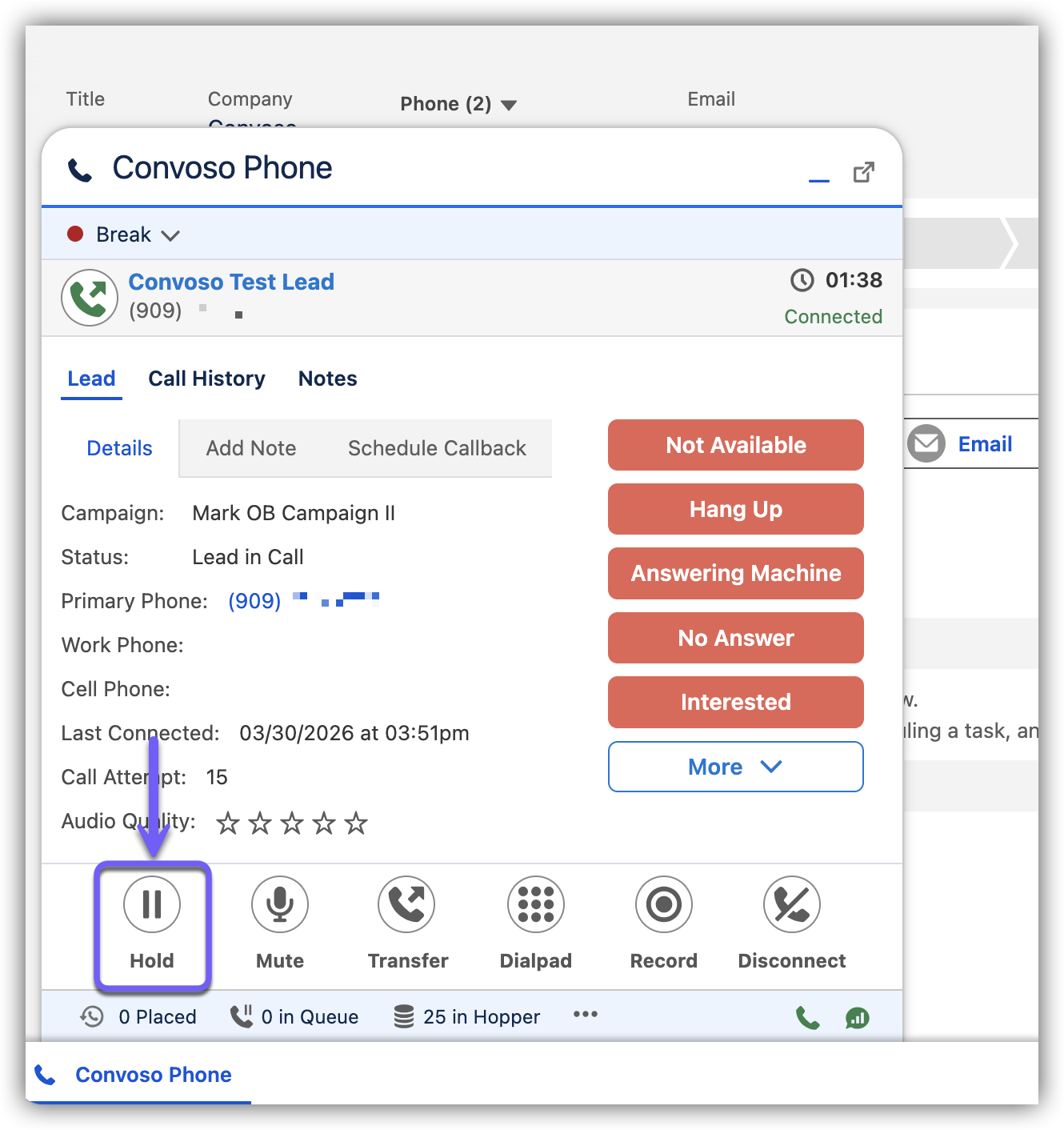Click the green phone icon in status bar

[807, 1018]
